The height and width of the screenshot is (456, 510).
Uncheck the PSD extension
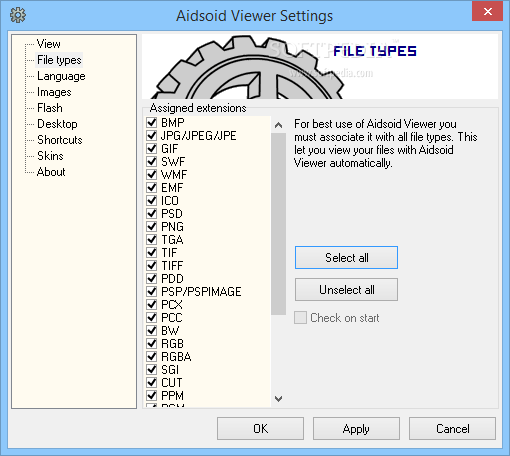click(152, 213)
